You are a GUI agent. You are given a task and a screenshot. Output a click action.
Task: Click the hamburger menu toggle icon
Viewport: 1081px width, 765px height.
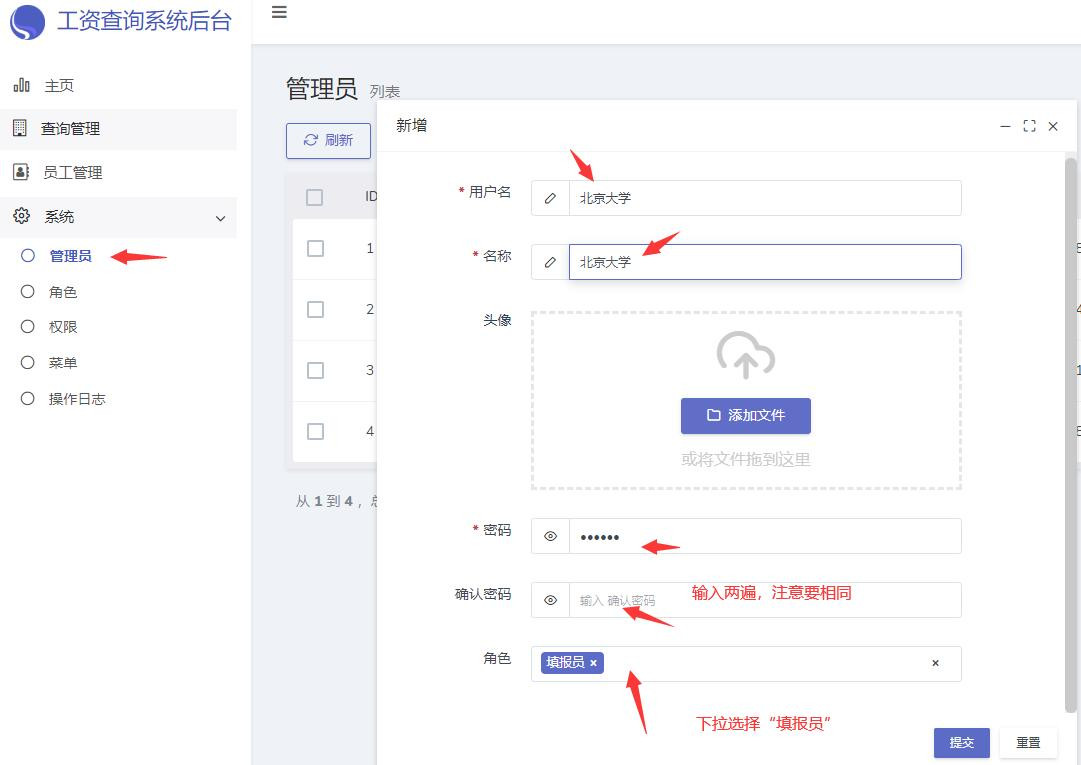point(280,13)
